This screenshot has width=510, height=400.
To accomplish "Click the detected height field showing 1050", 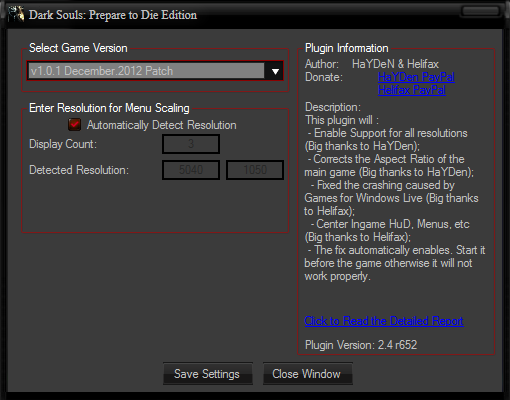I will (x=255, y=170).
